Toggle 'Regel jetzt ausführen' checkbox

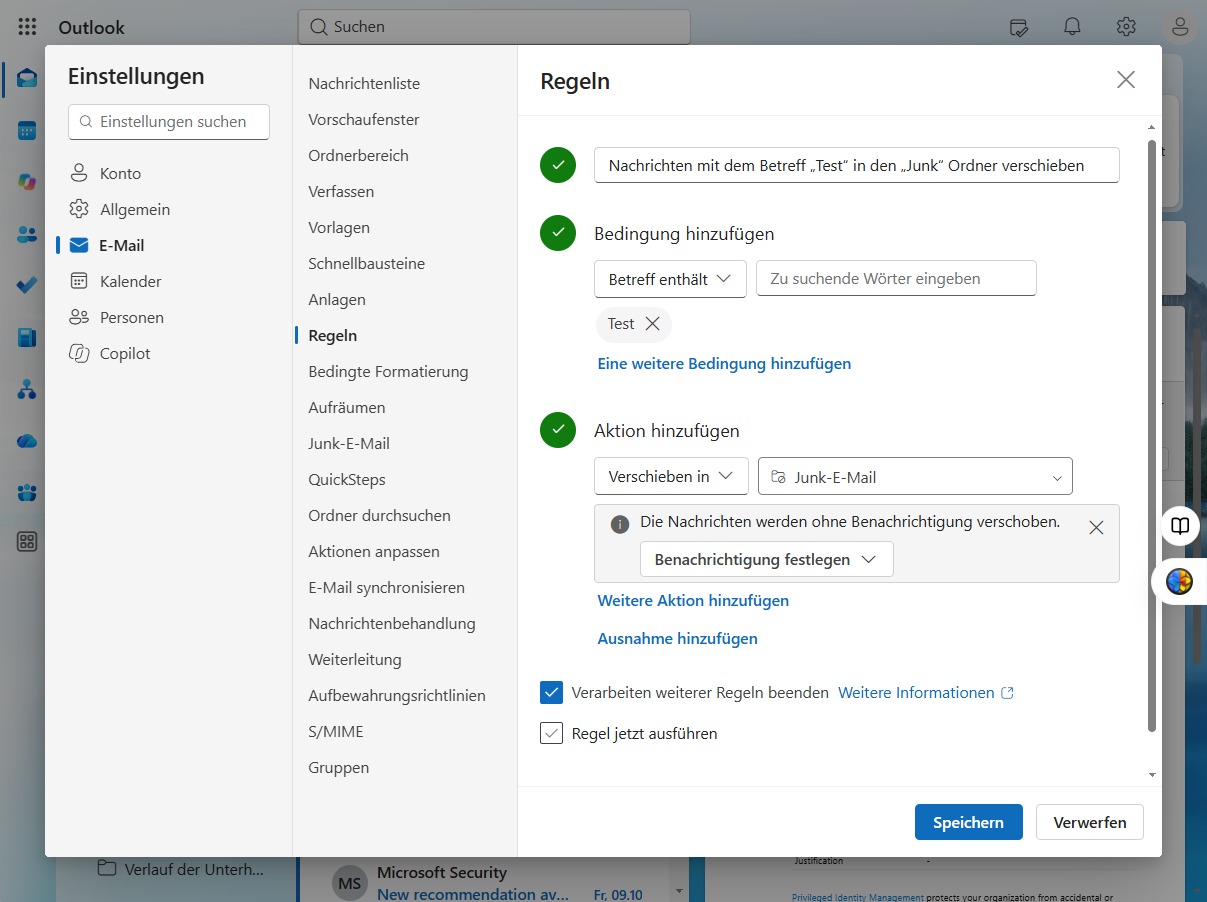(551, 733)
